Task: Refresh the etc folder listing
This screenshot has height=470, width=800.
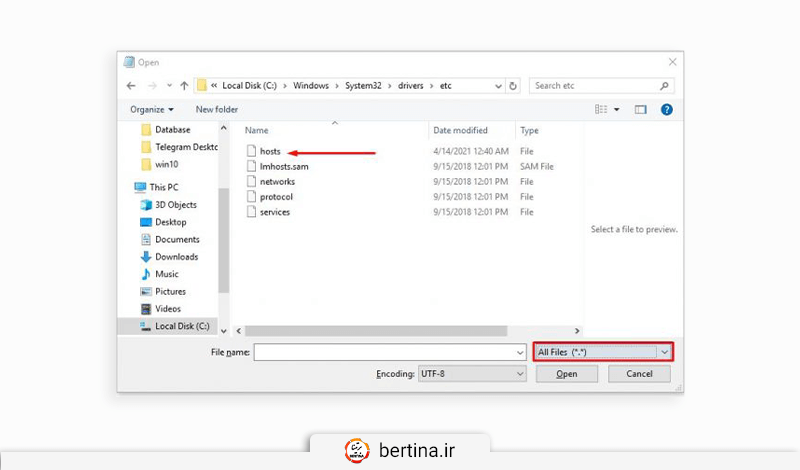Action: pyautogui.click(x=513, y=86)
